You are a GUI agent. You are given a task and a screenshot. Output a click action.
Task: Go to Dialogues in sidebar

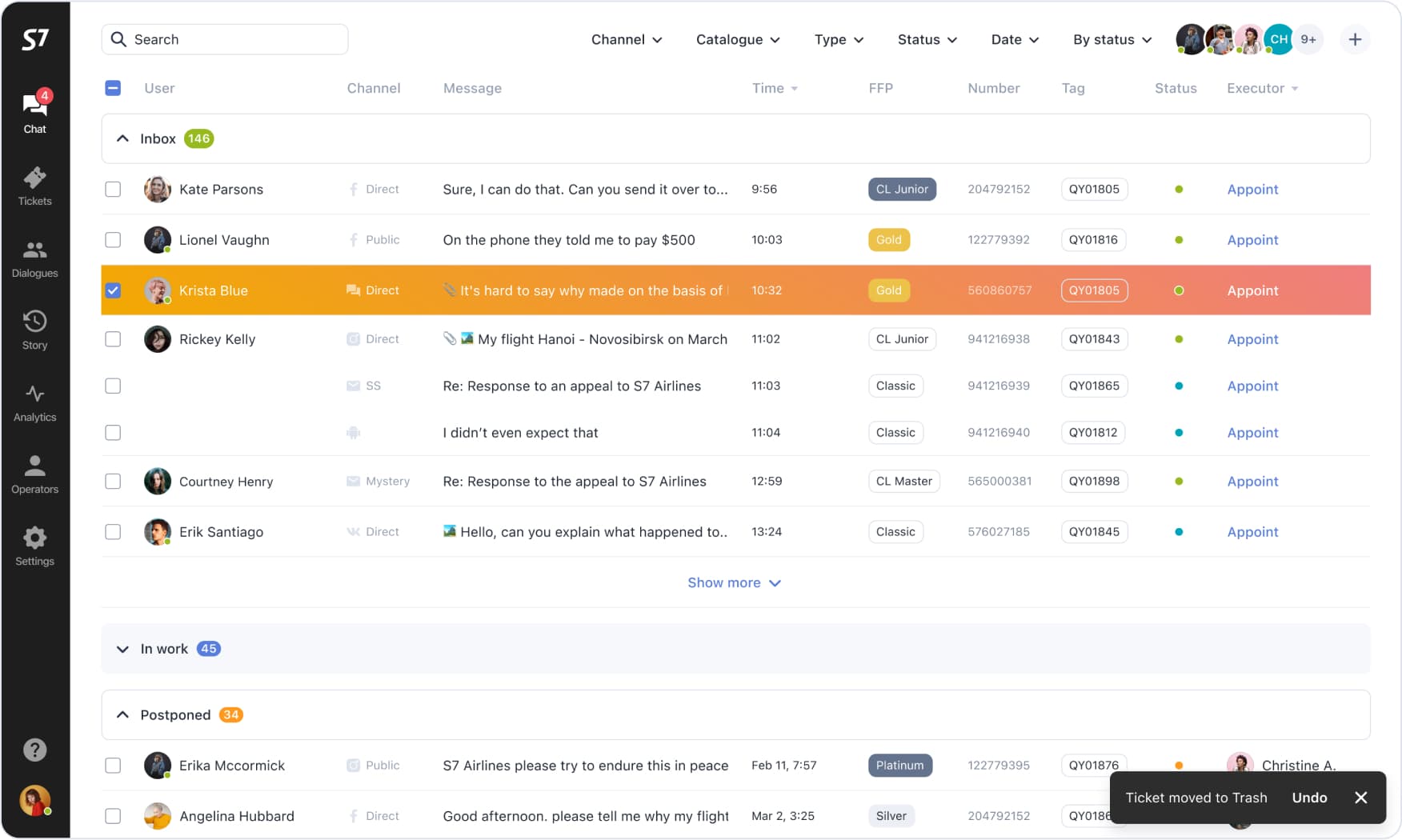pyautogui.click(x=35, y=258)
